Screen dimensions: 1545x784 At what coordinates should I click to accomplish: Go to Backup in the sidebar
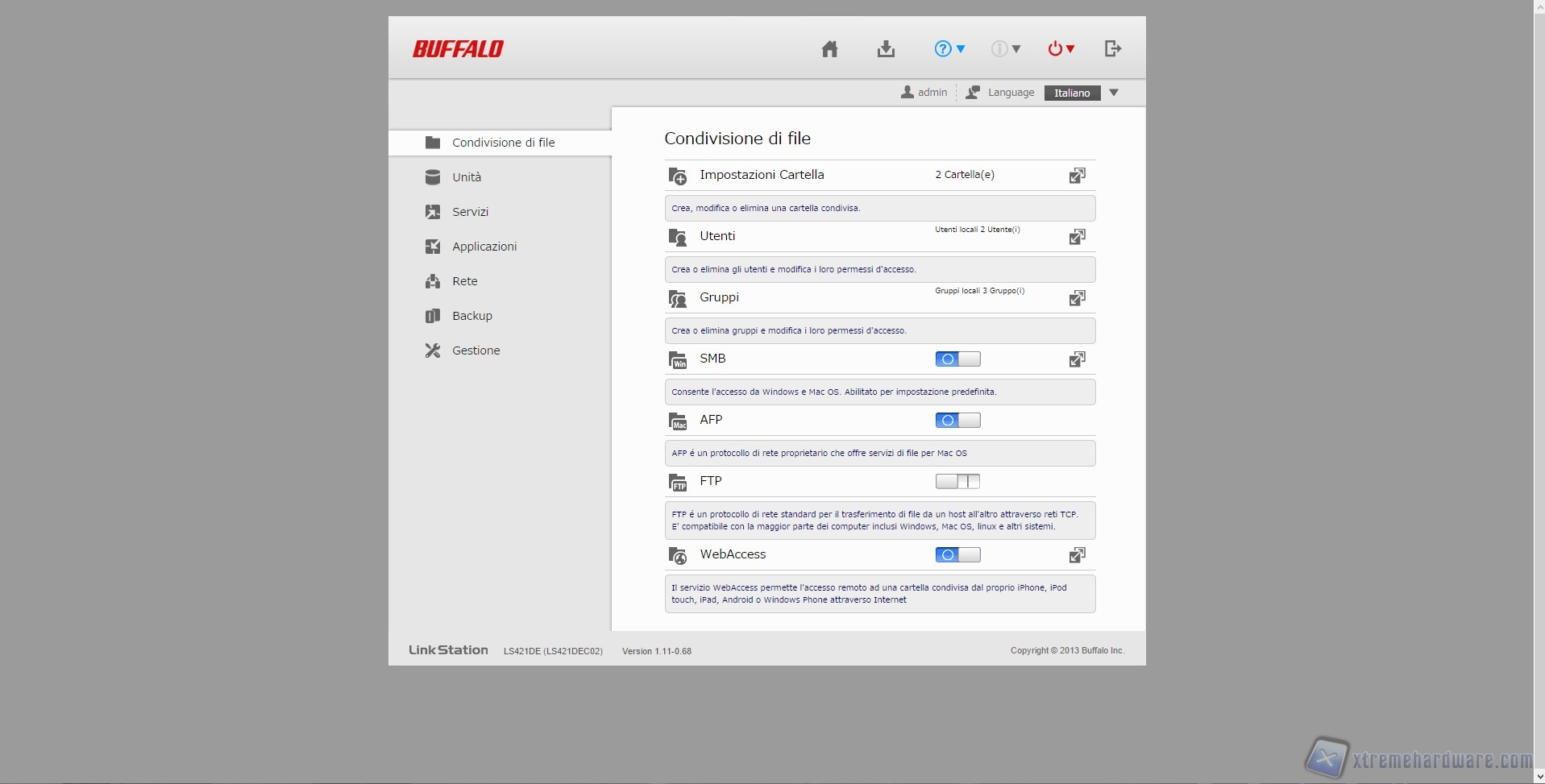[471, 316]
